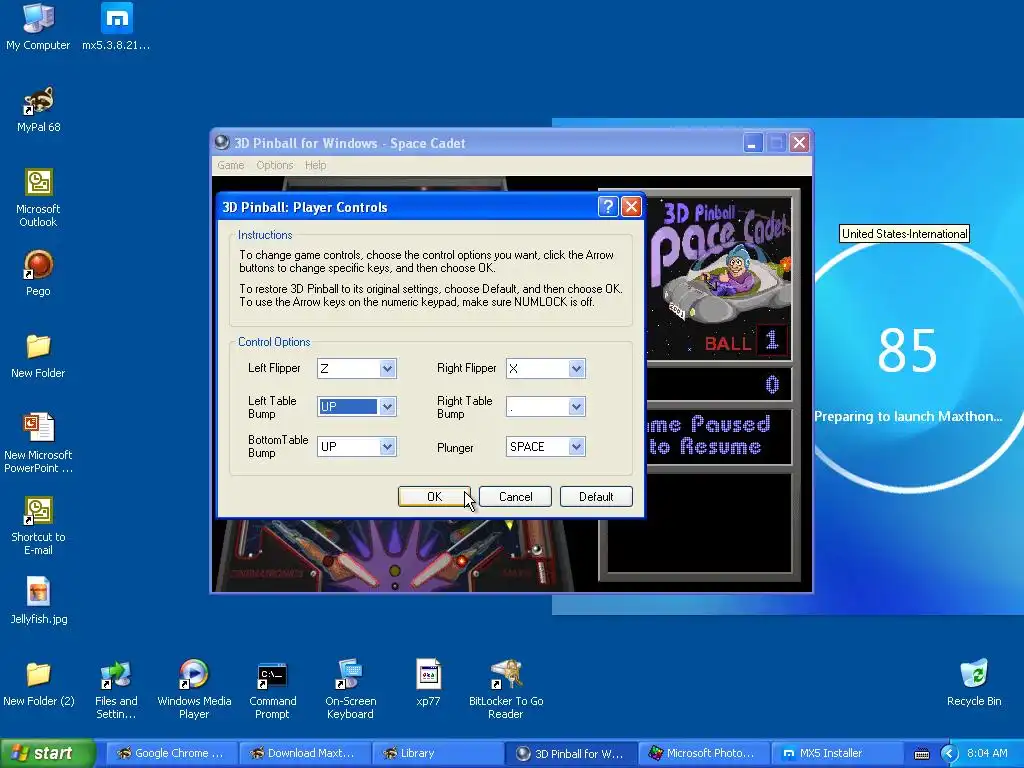Open BitLocker To Go Reader shortcut
The image size is (1024, 768).
506,690
